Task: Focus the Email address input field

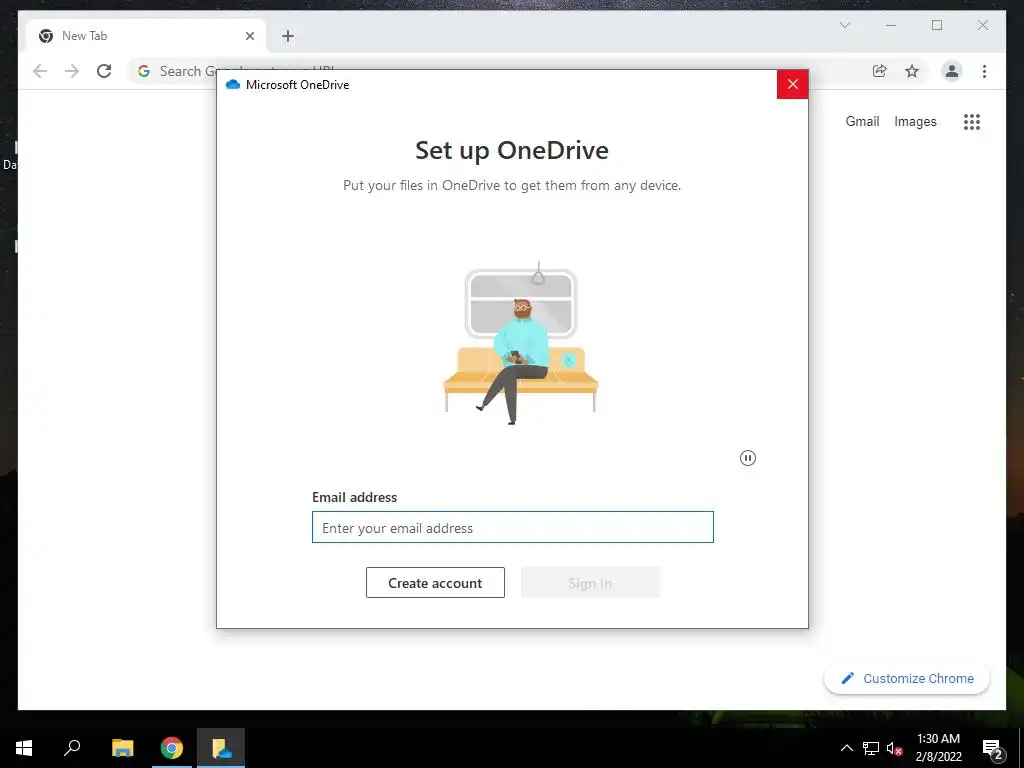Action: tap(513, 527)
